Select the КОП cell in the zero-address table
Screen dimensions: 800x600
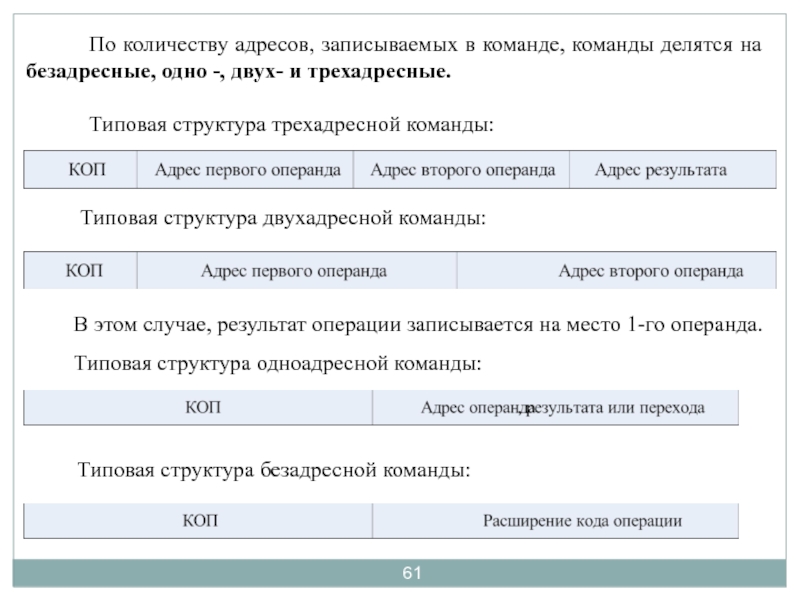click(x=200, y=521)
